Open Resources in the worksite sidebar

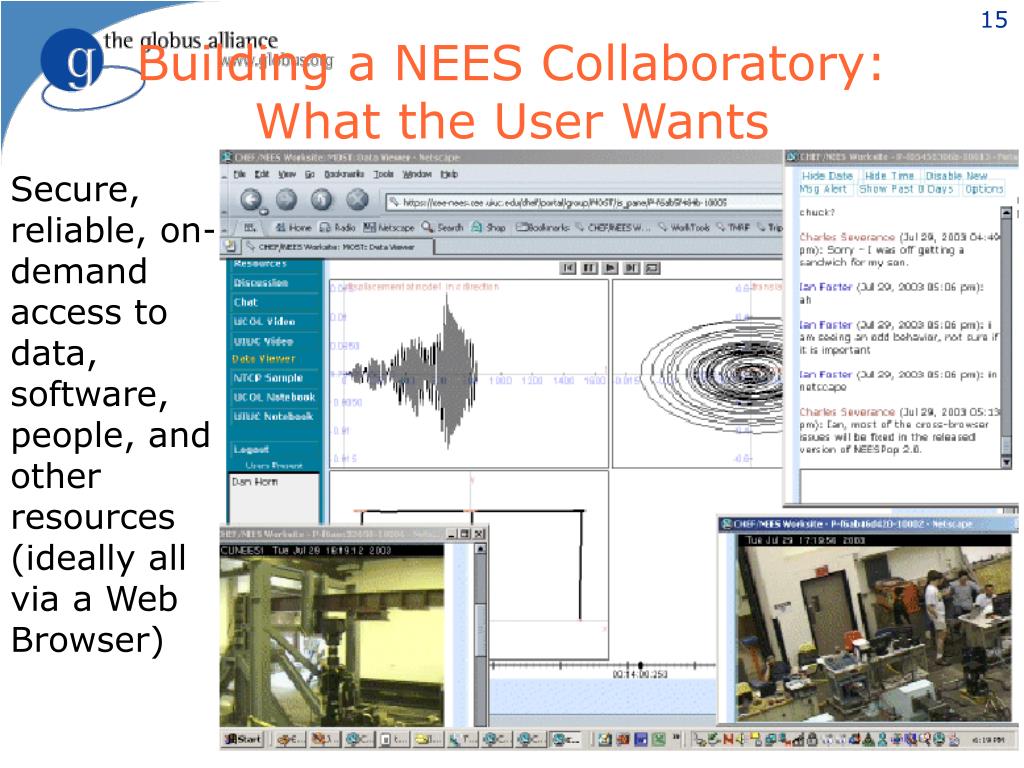coord(260,263)
